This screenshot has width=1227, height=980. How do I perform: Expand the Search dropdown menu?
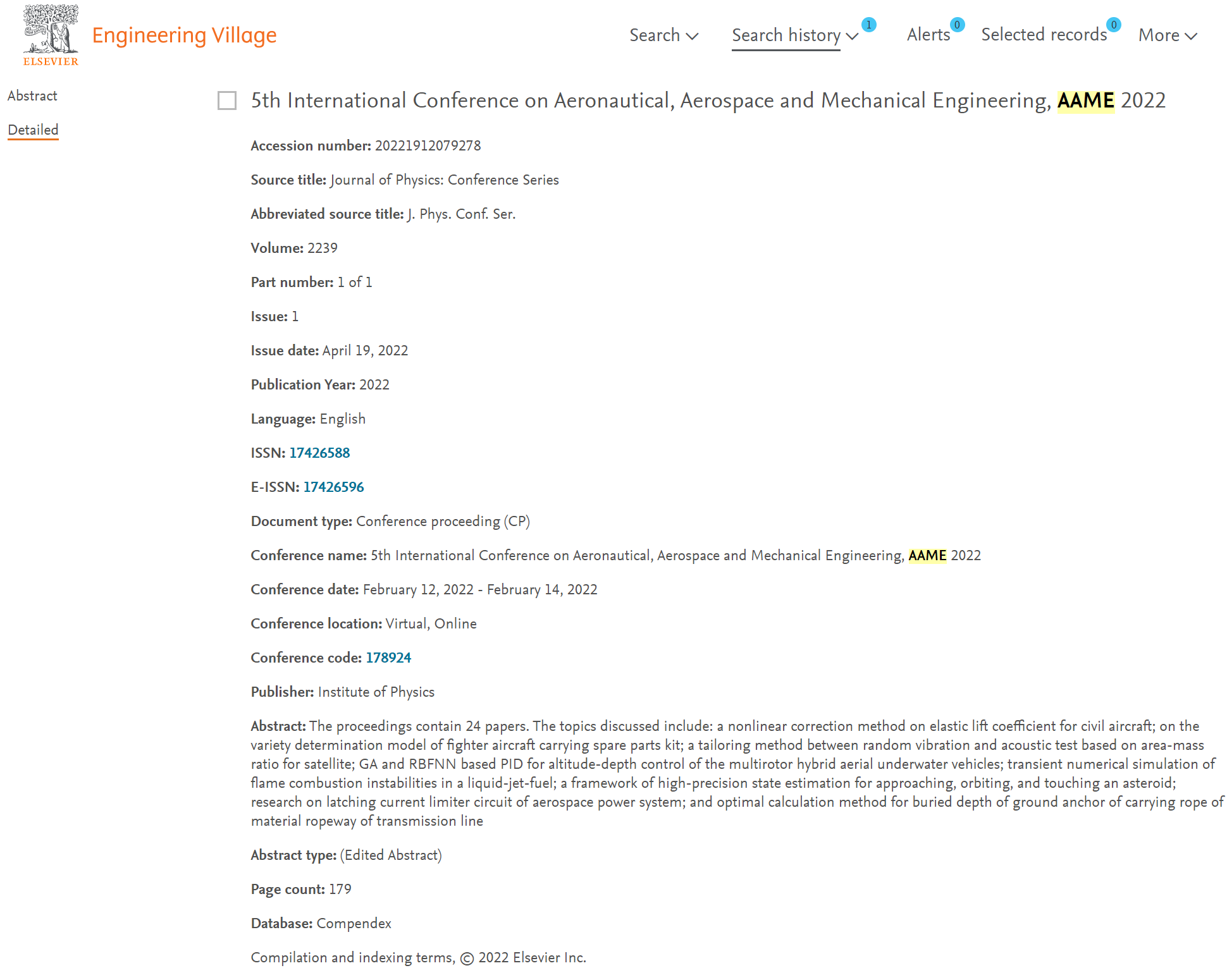[663, 35]
